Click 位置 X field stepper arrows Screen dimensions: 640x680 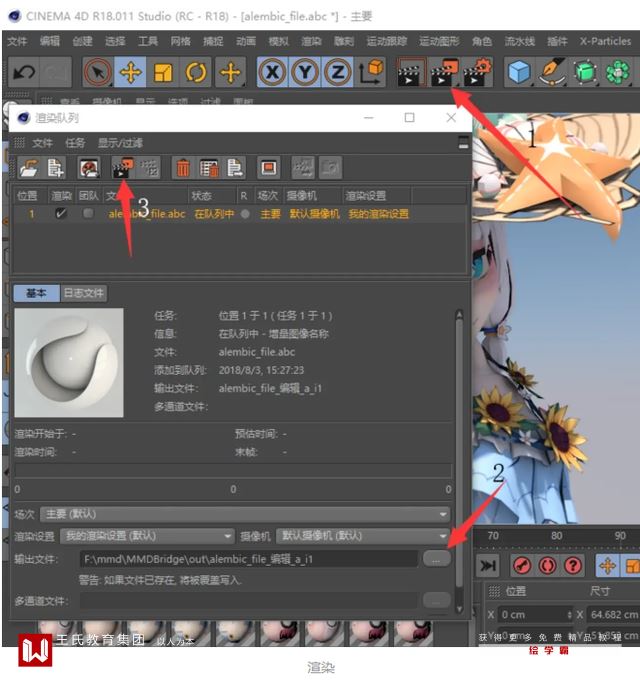pyautogui.click(x=569, y=615)
